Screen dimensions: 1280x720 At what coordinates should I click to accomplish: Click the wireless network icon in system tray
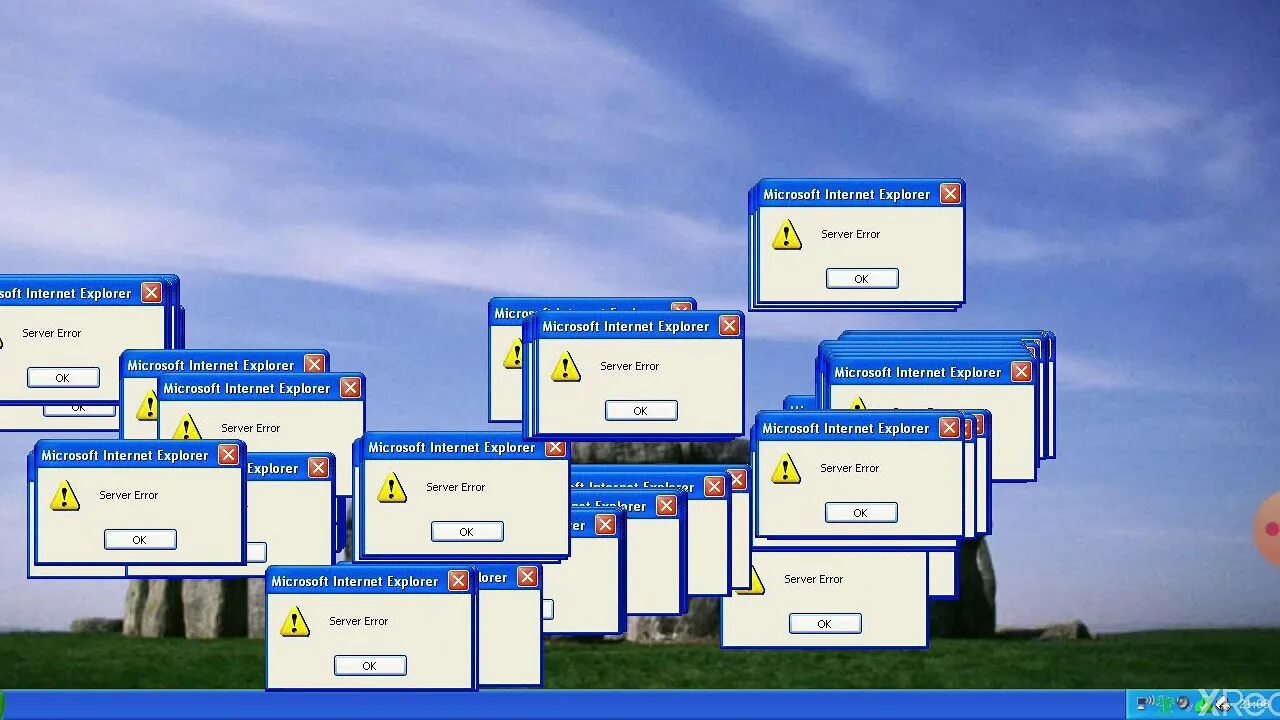pyautogui.click(x=1145, y=704)
